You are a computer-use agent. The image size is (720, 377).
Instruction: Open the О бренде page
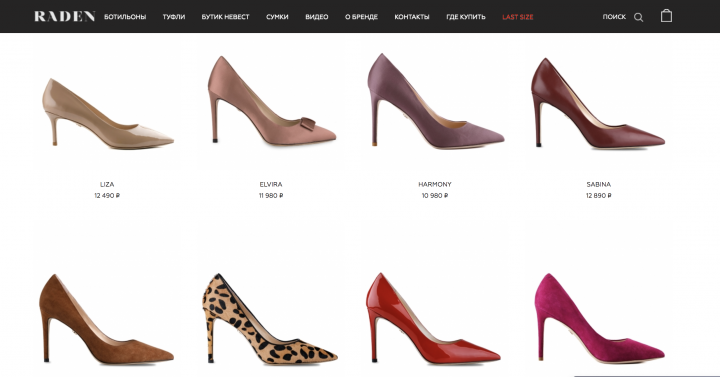(361, 17)
